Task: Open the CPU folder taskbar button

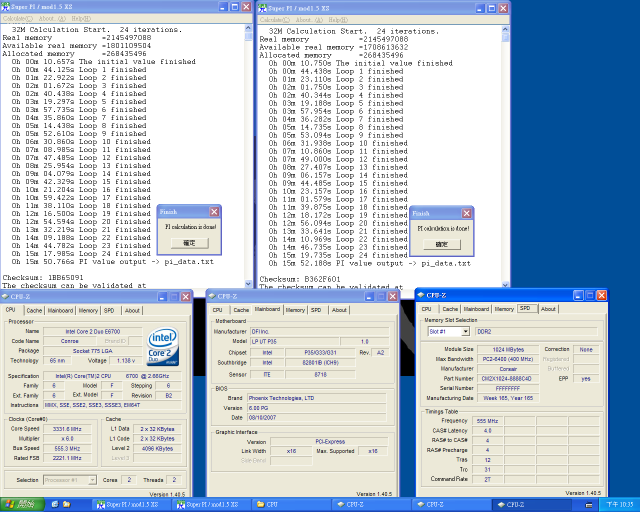Action: pos(291,505)
